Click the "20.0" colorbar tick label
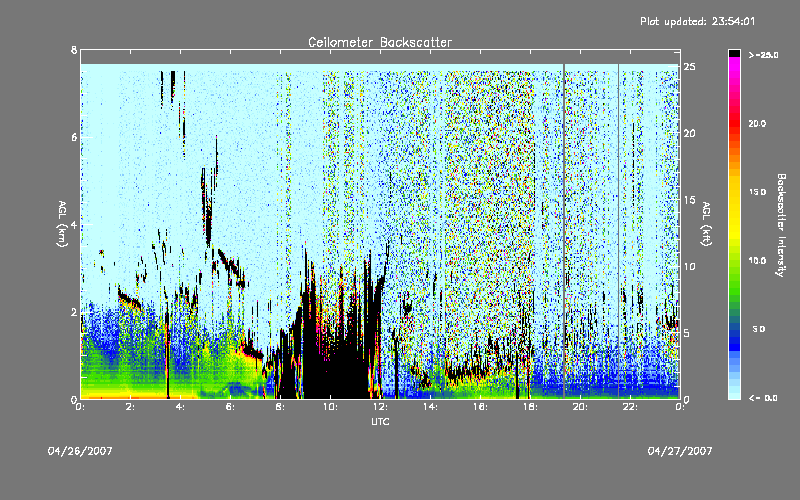Image resolution: width=800 pixels, height=500 pixels. coord(758,123)
